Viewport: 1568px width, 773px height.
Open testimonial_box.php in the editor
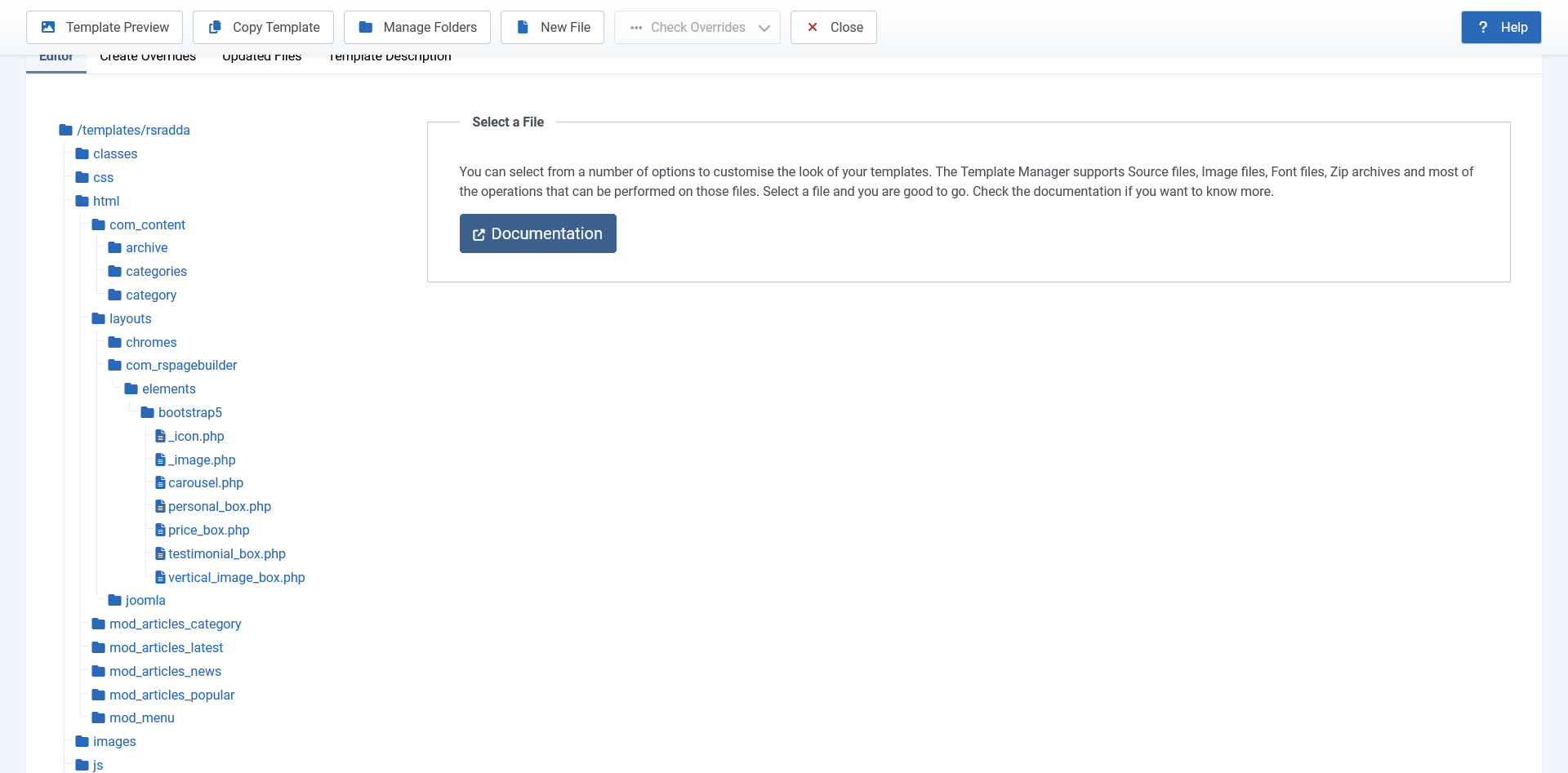pyautogui.click(x=226, y=554)
